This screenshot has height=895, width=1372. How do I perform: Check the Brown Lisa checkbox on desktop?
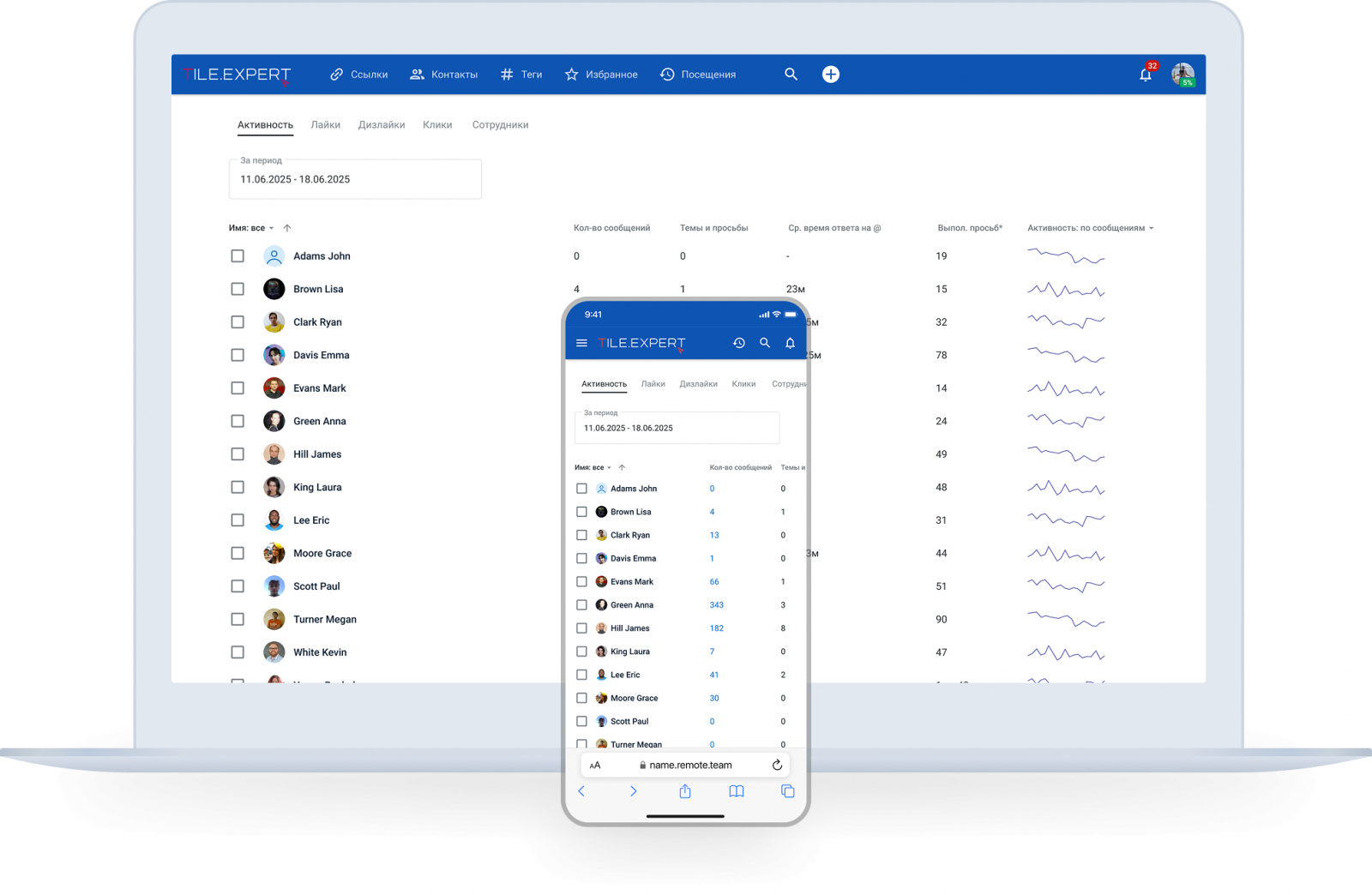coord(238,289)
